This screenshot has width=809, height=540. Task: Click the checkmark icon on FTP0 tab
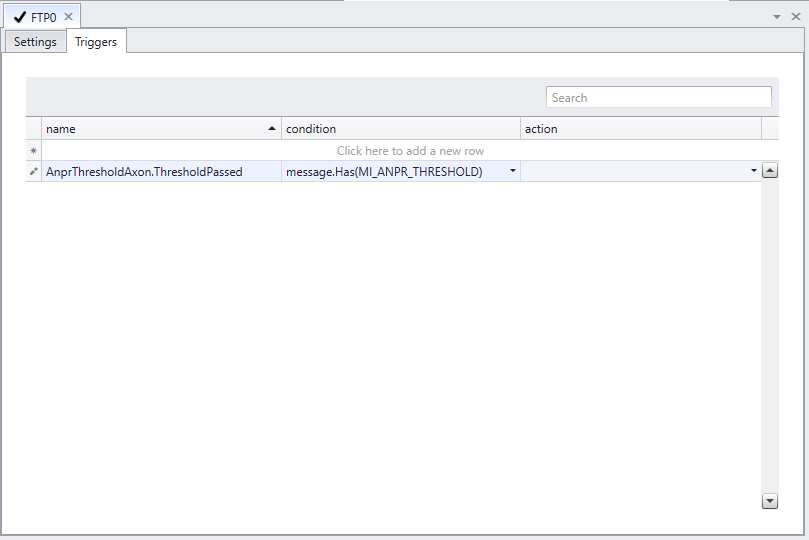20,17
